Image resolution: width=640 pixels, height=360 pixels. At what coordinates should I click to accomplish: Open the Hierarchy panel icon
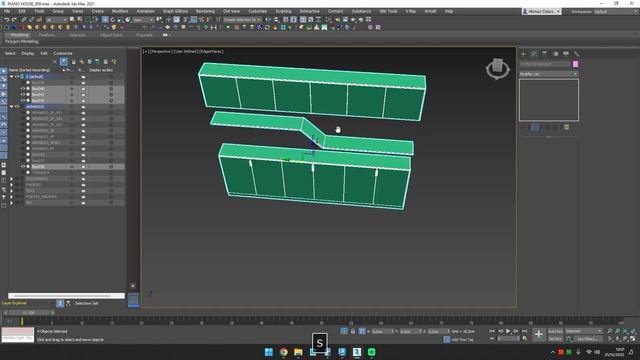click(x=544, y=54)
